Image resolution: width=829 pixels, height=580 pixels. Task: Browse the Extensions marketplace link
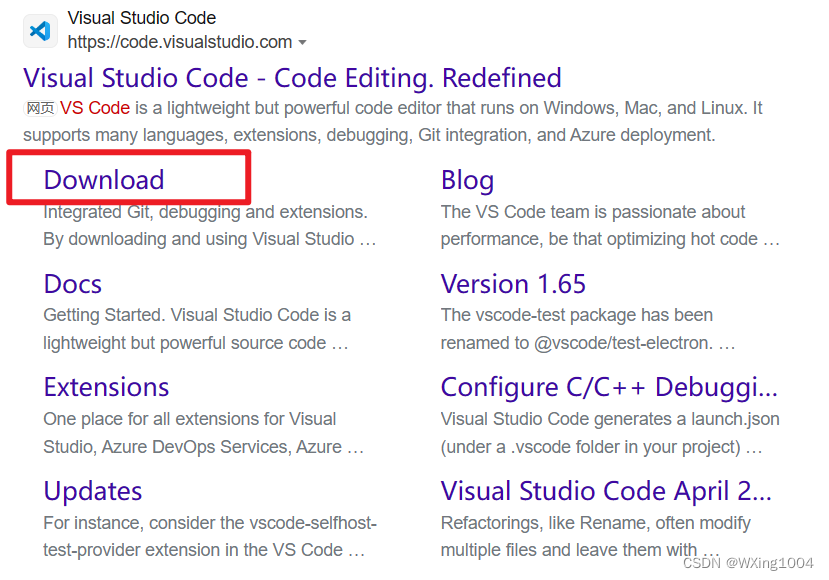coord(106,388)
